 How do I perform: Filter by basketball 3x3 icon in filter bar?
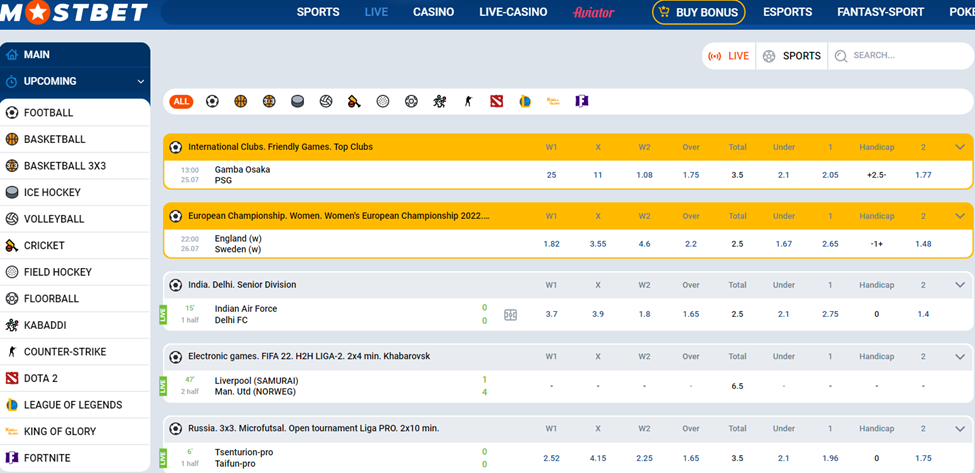point(269,101)
